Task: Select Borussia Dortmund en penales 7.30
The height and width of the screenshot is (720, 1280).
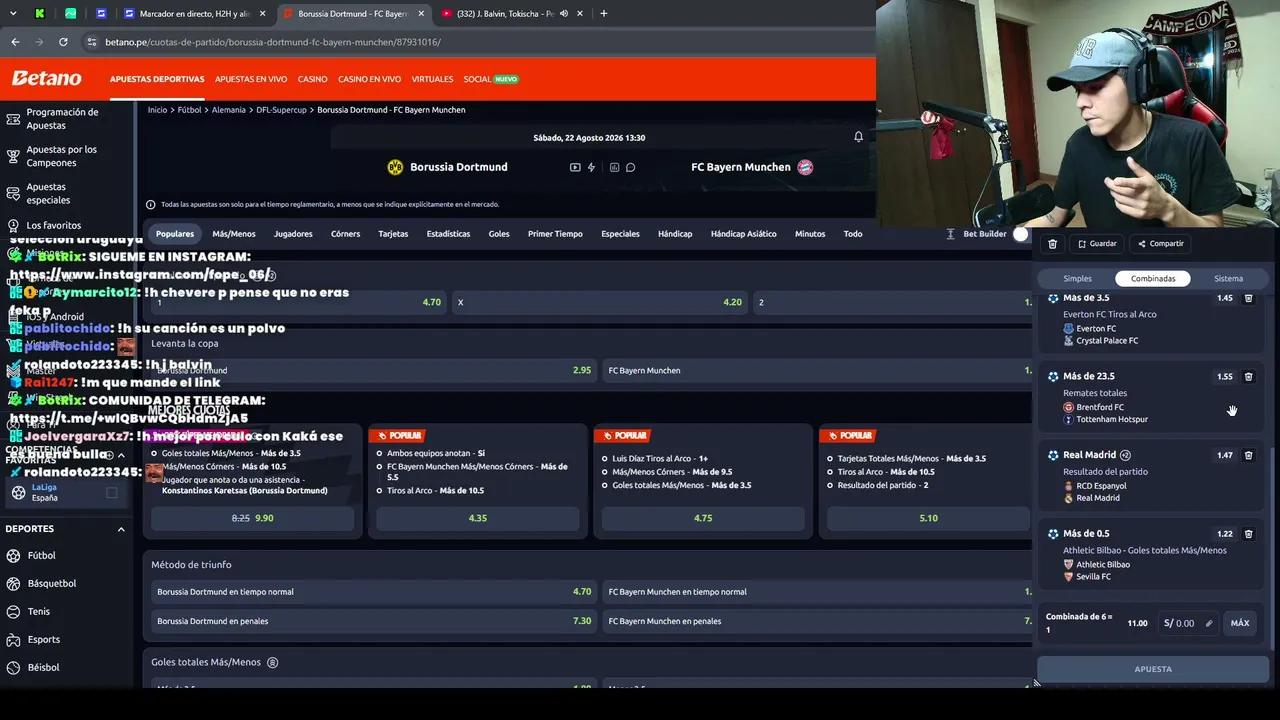Action: pos(373,621)
